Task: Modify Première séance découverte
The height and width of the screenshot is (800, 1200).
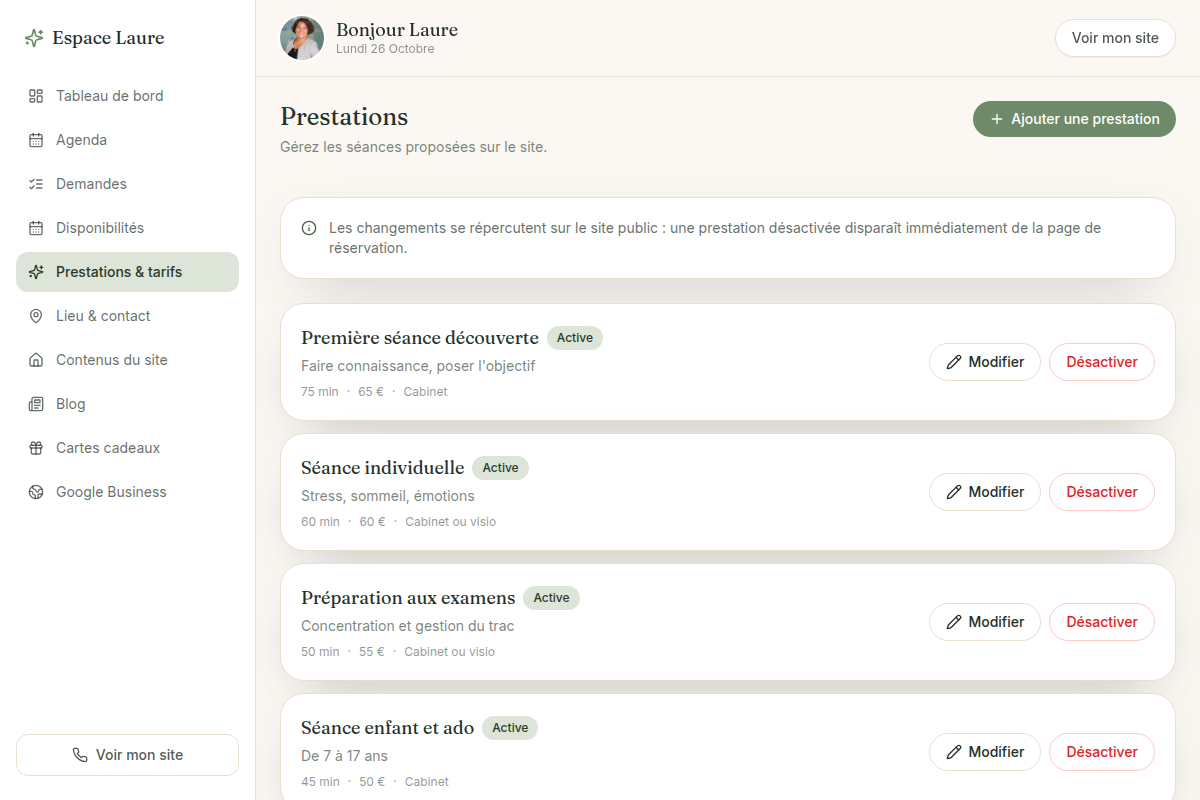Action: point(985,362)
